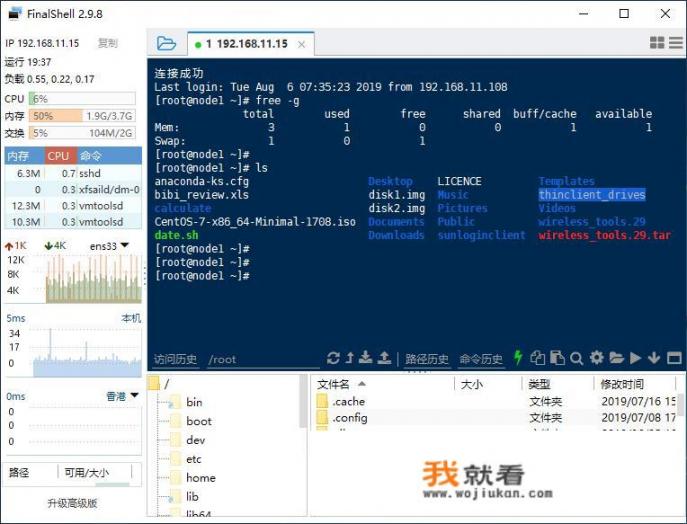Select the dev folder in tree

188,440
